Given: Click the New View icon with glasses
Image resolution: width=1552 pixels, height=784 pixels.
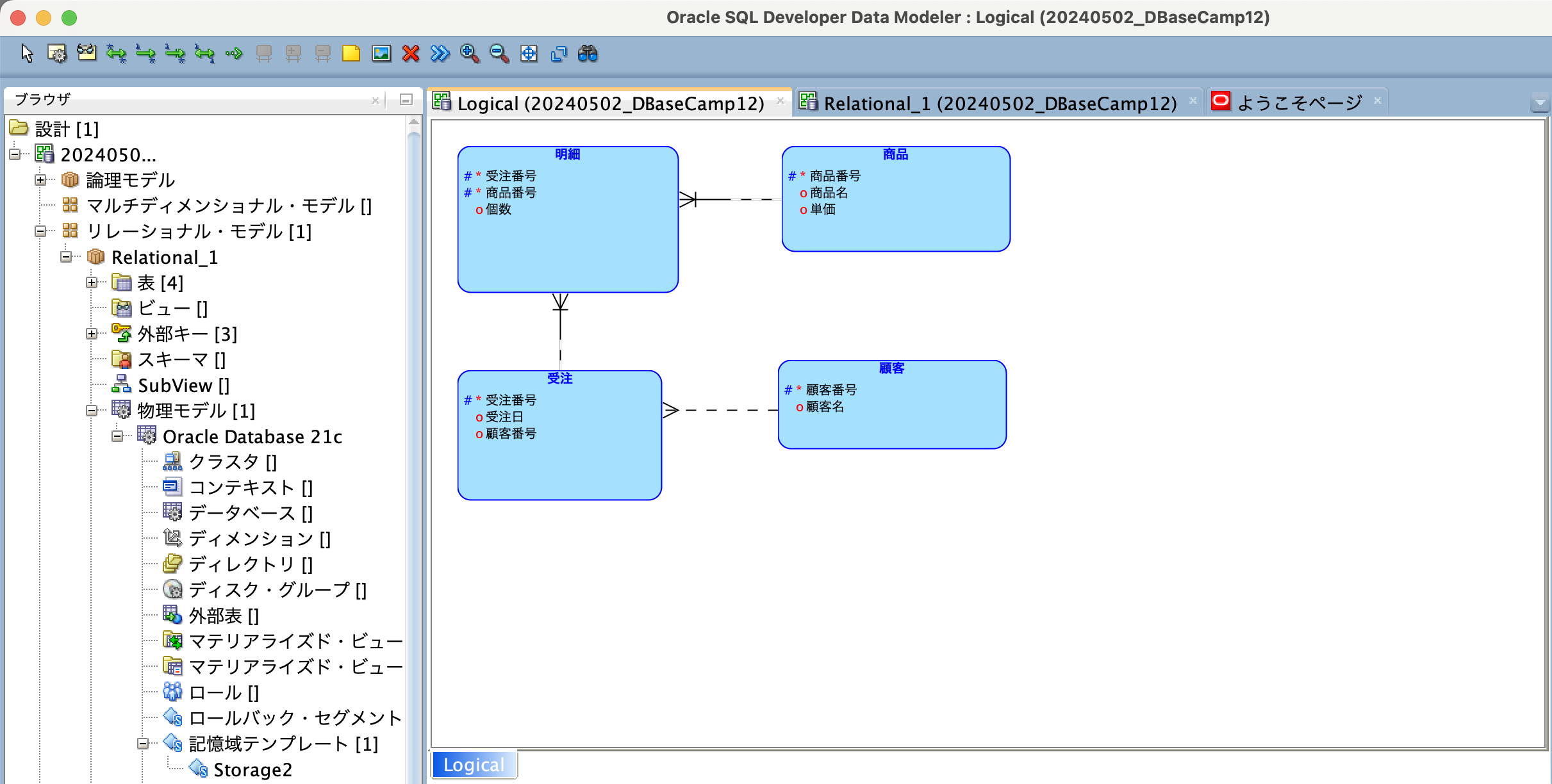Looking at the screenshot, I should (x=86, y=53).
